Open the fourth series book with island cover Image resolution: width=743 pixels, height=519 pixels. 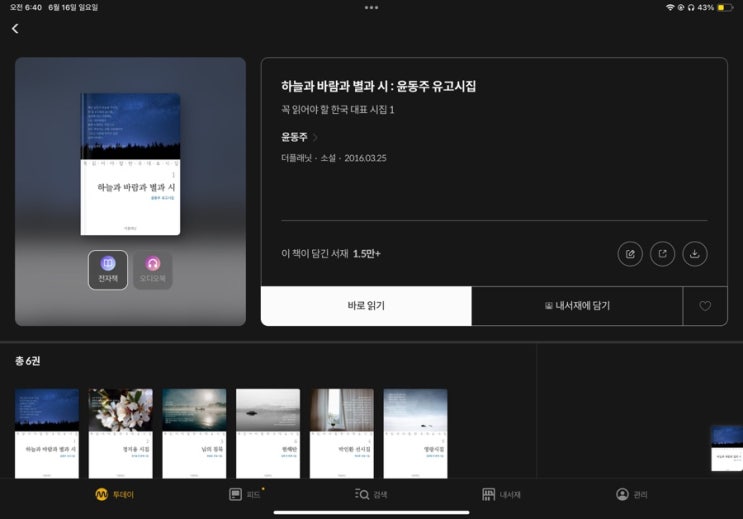[268, 433]
